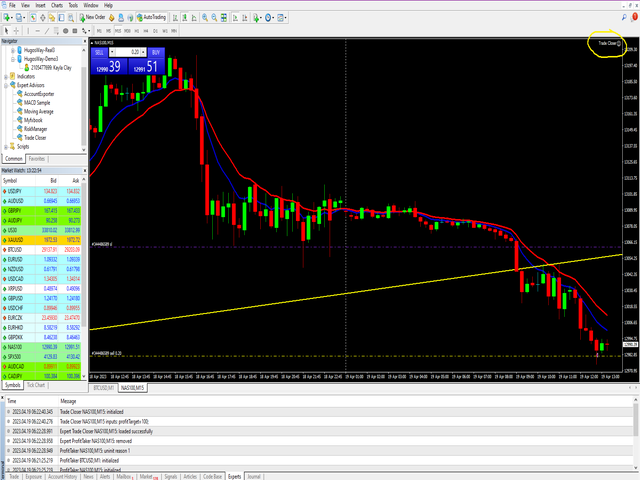Open the File menu
This screenshot has width=640, height=480.
tap(12, 5)
